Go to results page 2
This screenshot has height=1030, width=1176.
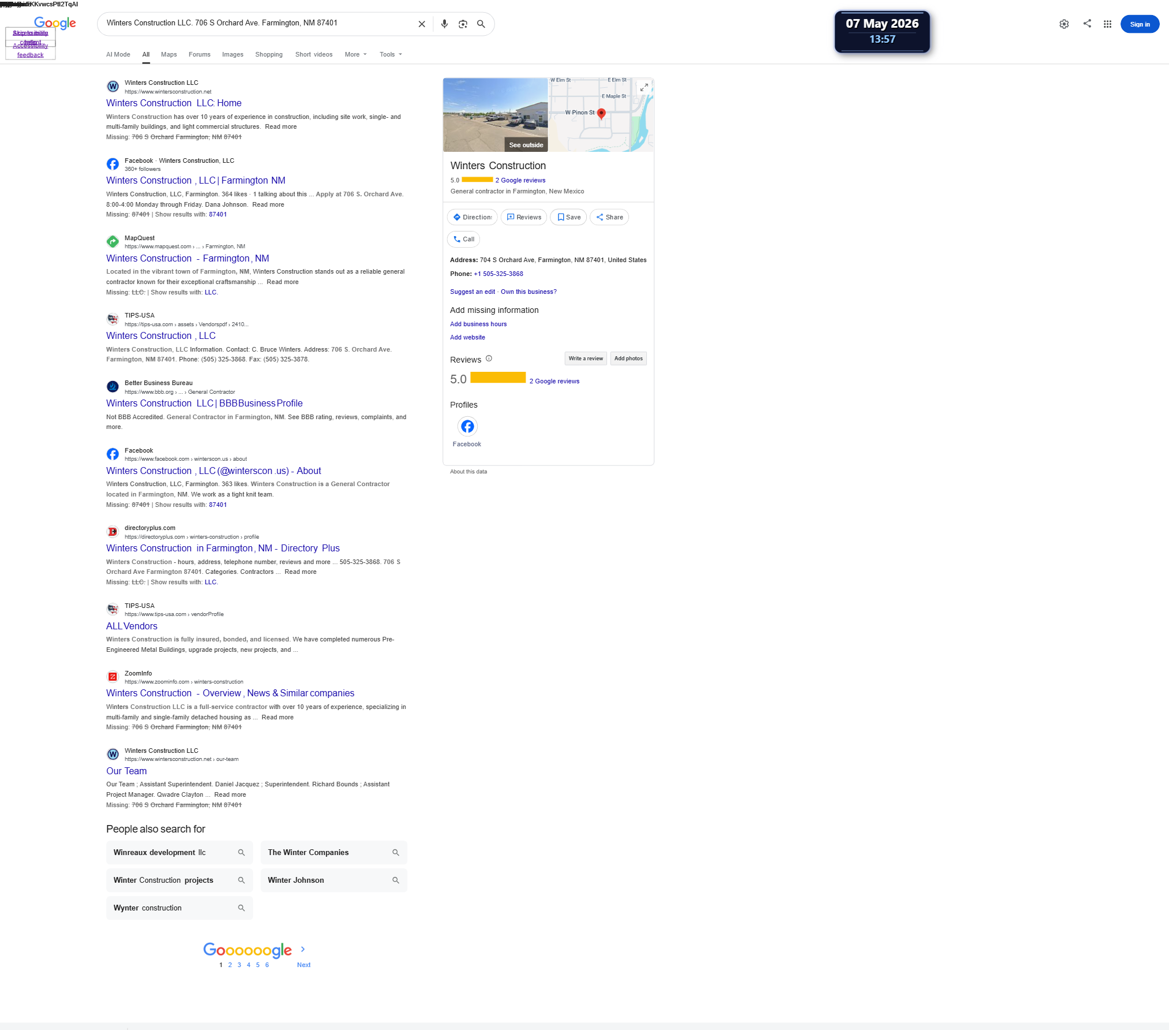point(230,965)
